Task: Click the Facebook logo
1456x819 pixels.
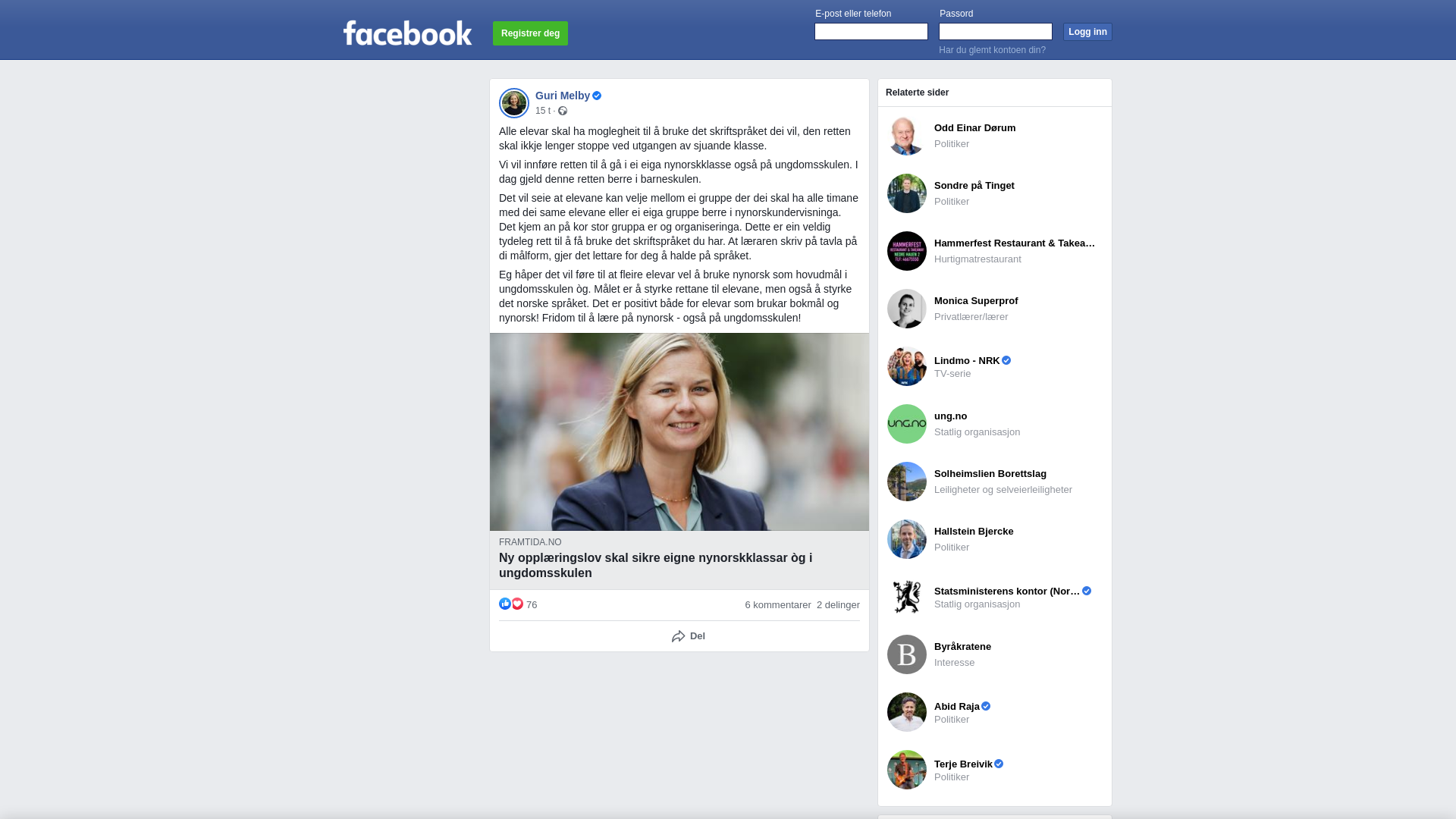Action: pyautogui.click(x=407, y=33)
